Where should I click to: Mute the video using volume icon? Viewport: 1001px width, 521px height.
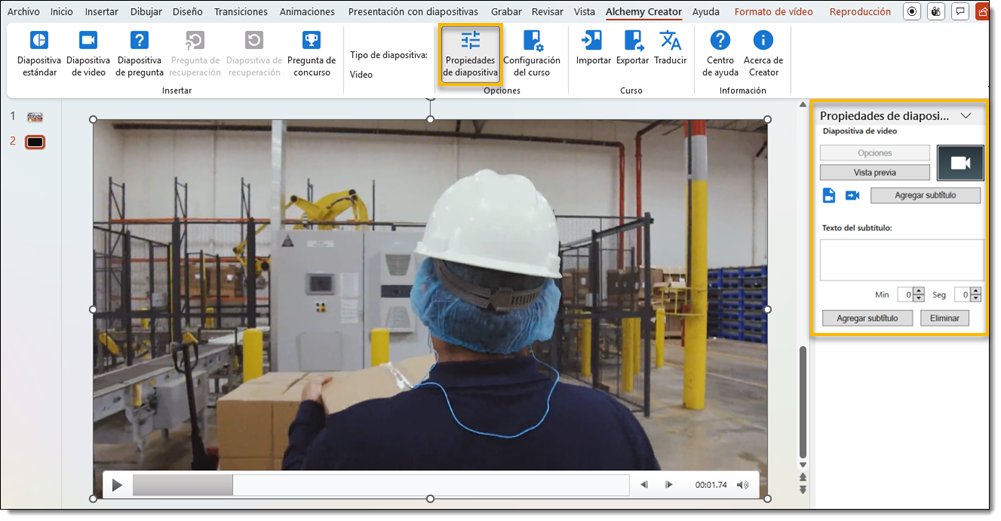(742, 485)
